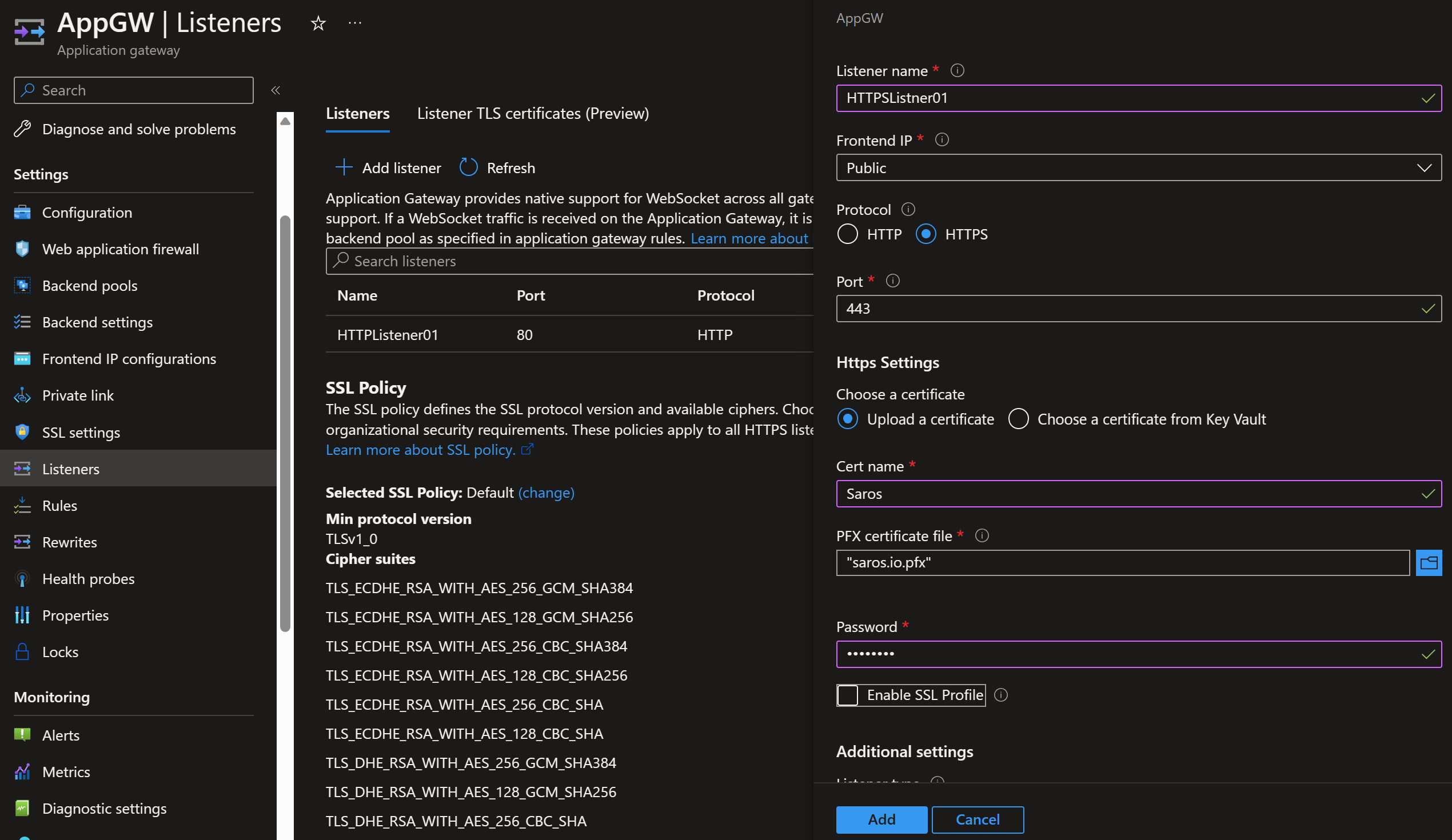This screenshot has width=1452, height=840.
Task: Click the Refresh icon in listeners toolbar
Action: coord(468,167)
